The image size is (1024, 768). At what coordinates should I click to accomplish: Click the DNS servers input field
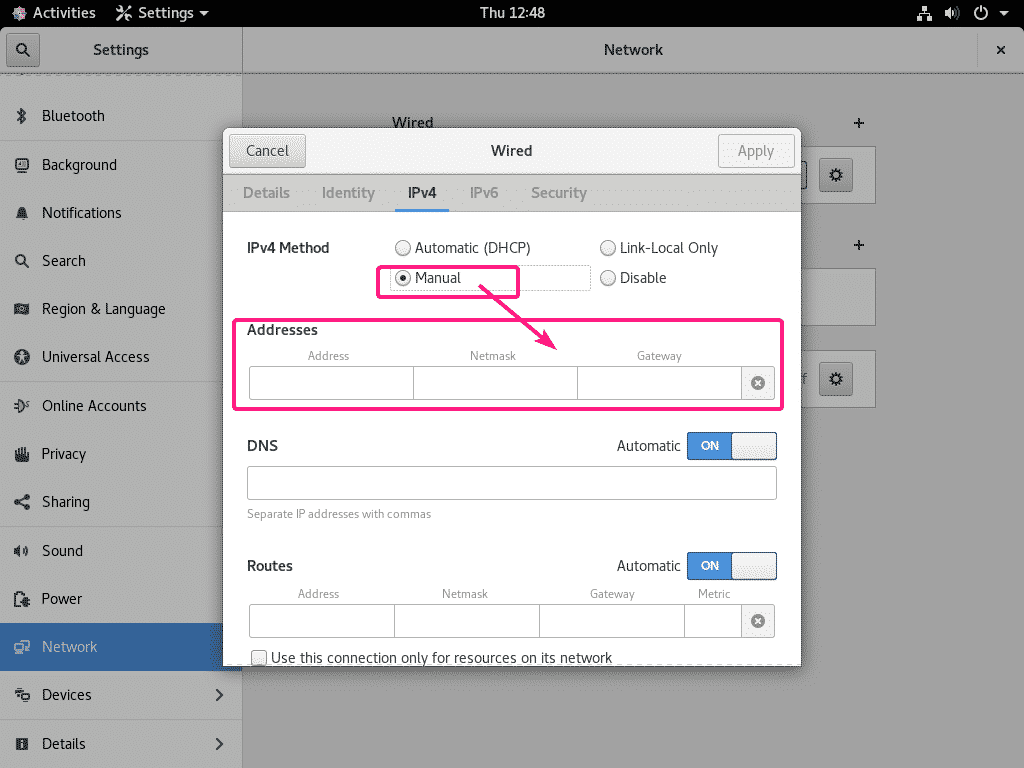coord(512,483)
